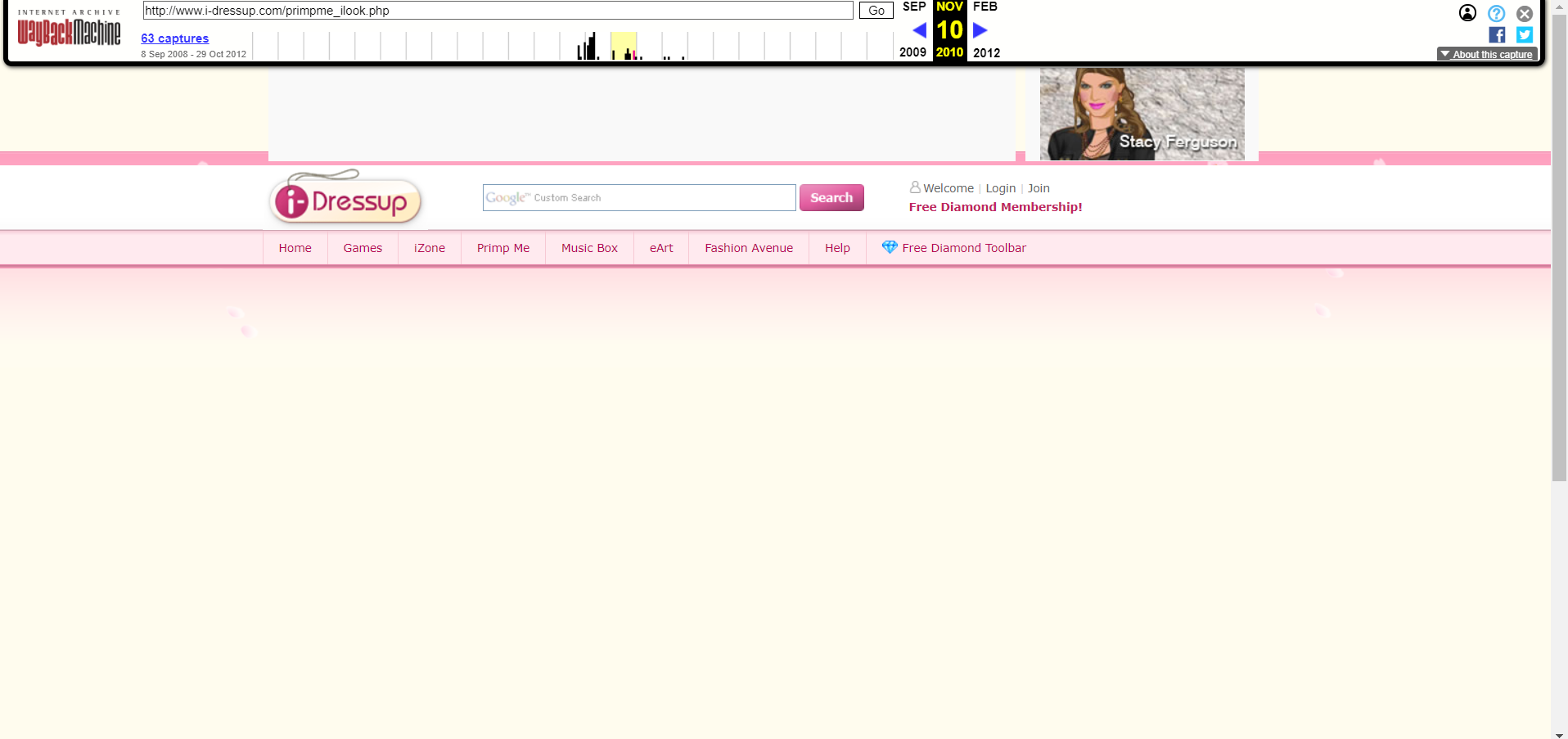Image resolution: width=1568 pixels, height=739 pixels.
Task: Open the Wayback help question icon
Action: point(1496,13)
